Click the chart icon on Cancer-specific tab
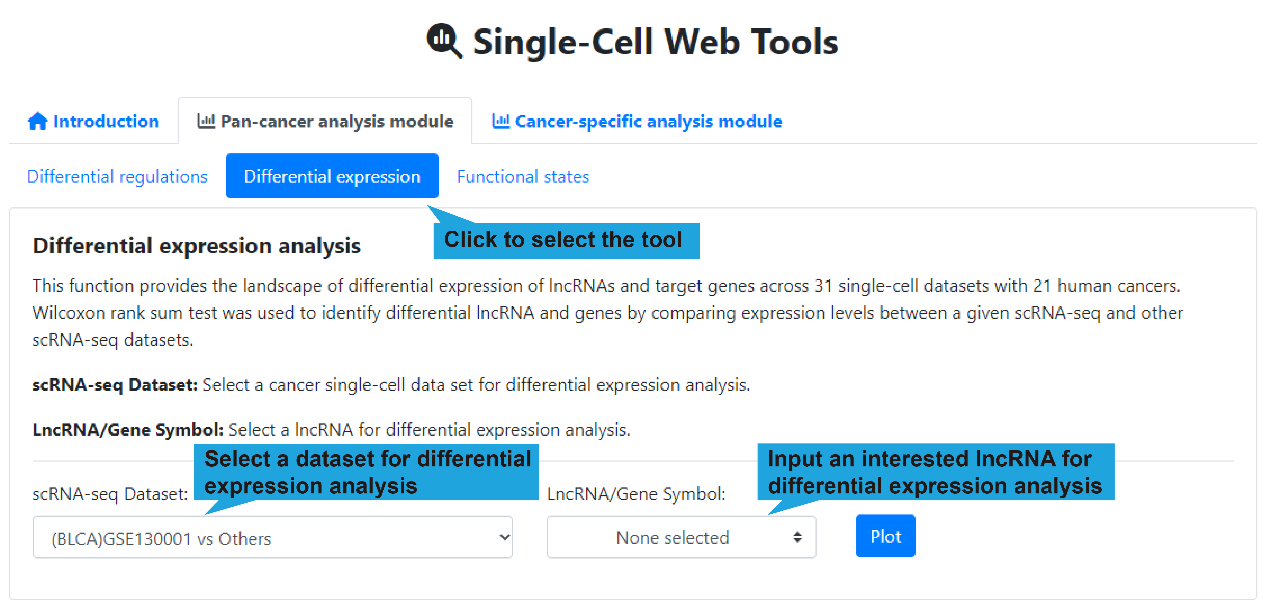 pos(501,122)
